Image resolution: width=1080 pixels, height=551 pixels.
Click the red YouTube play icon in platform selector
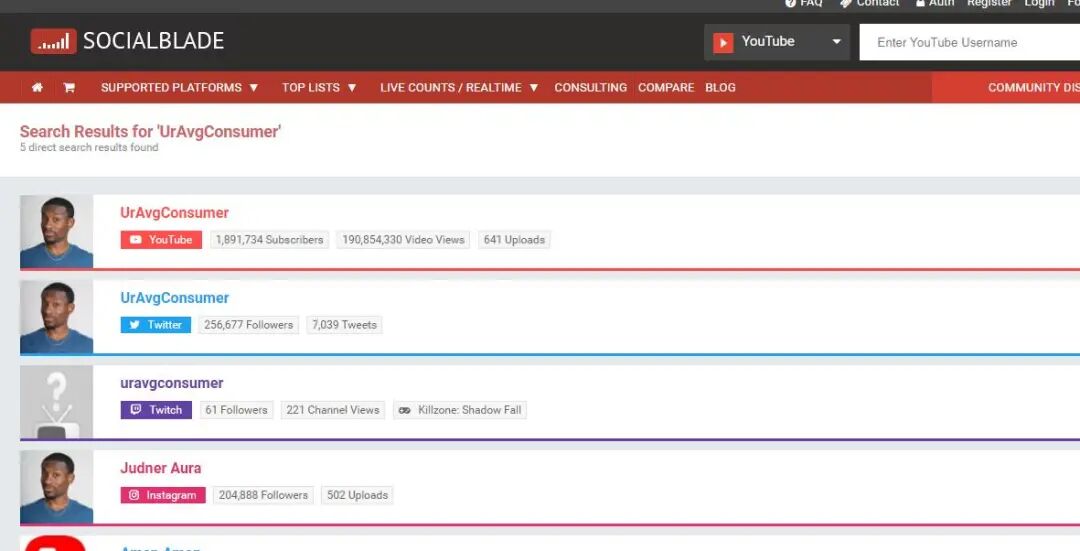point(723,43)
